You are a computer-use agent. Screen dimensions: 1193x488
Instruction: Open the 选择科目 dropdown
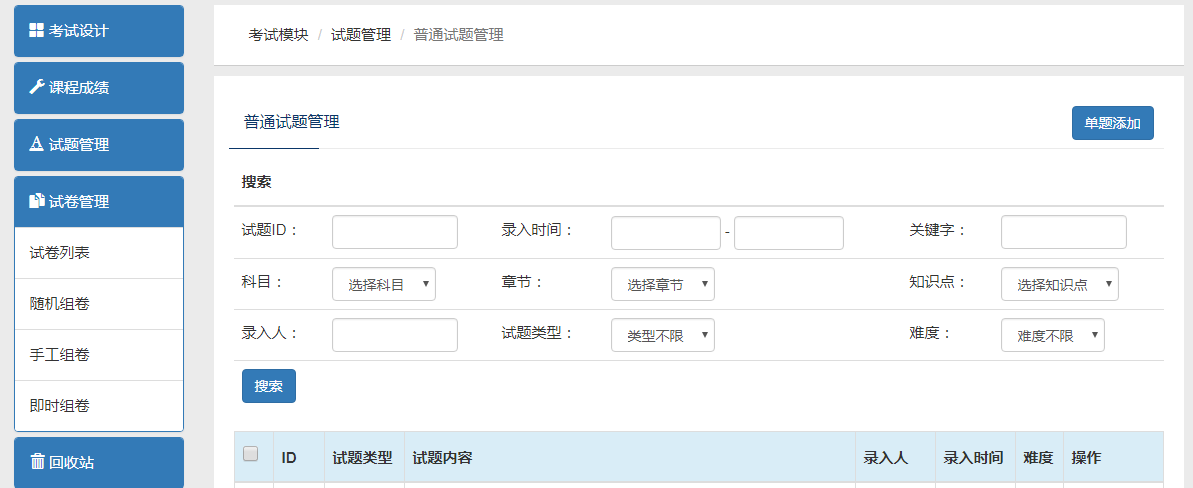click(384, 285)
